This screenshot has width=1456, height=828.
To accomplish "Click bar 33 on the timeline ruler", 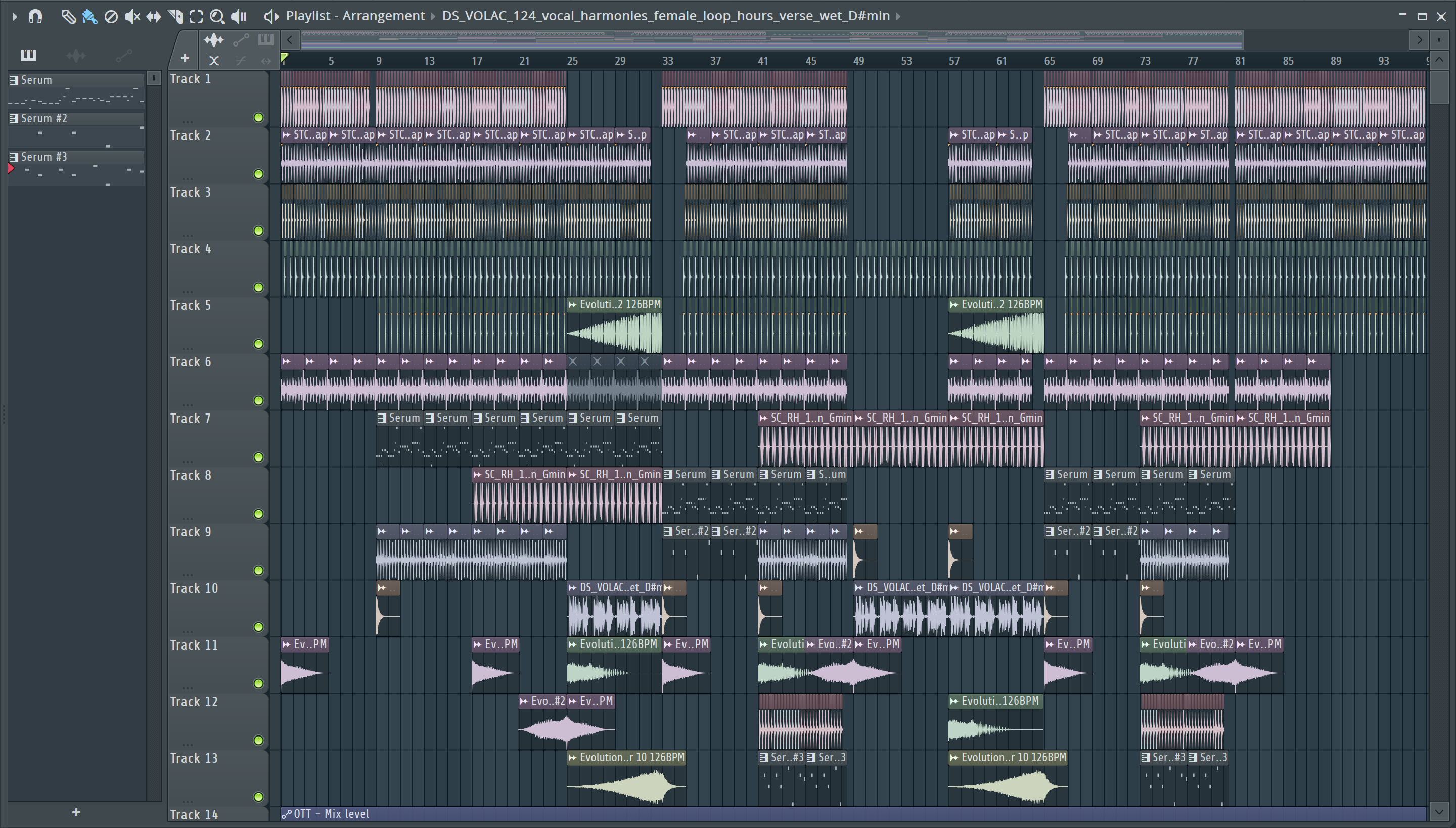I will click(x=668, y=61).
